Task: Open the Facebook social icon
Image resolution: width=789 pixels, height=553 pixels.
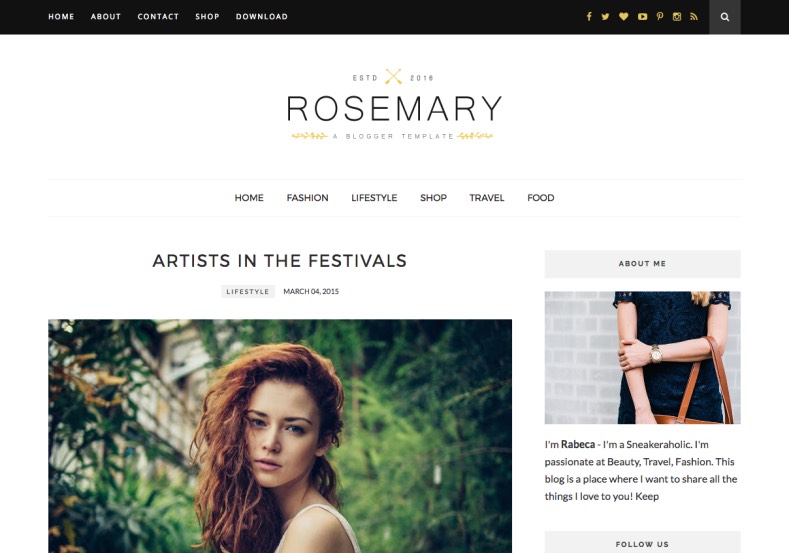Action: (x=589, y=17)
